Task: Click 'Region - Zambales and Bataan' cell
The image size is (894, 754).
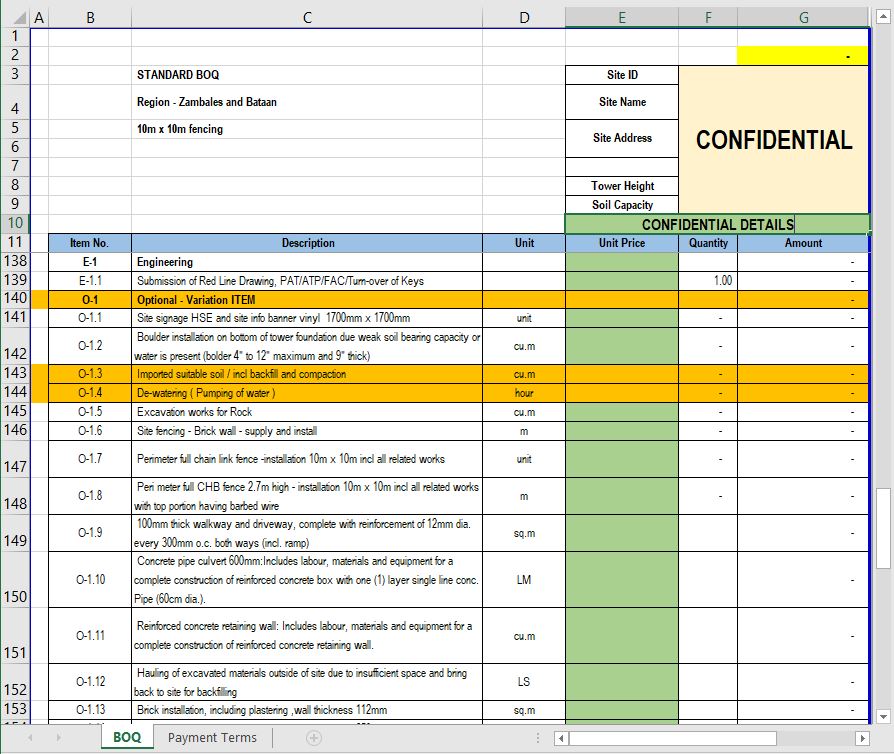Action: pyautogui.click(x=307, y=102)
